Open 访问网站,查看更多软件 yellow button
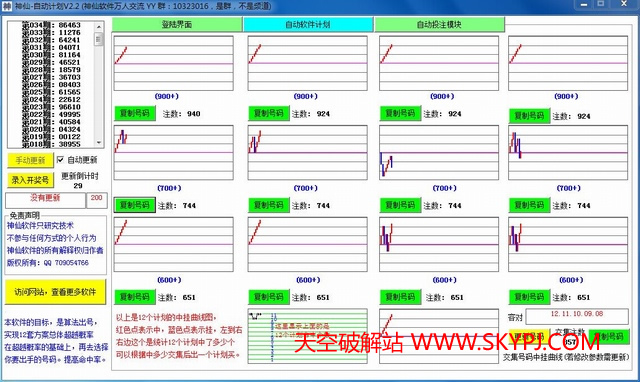 pos(55,292)
